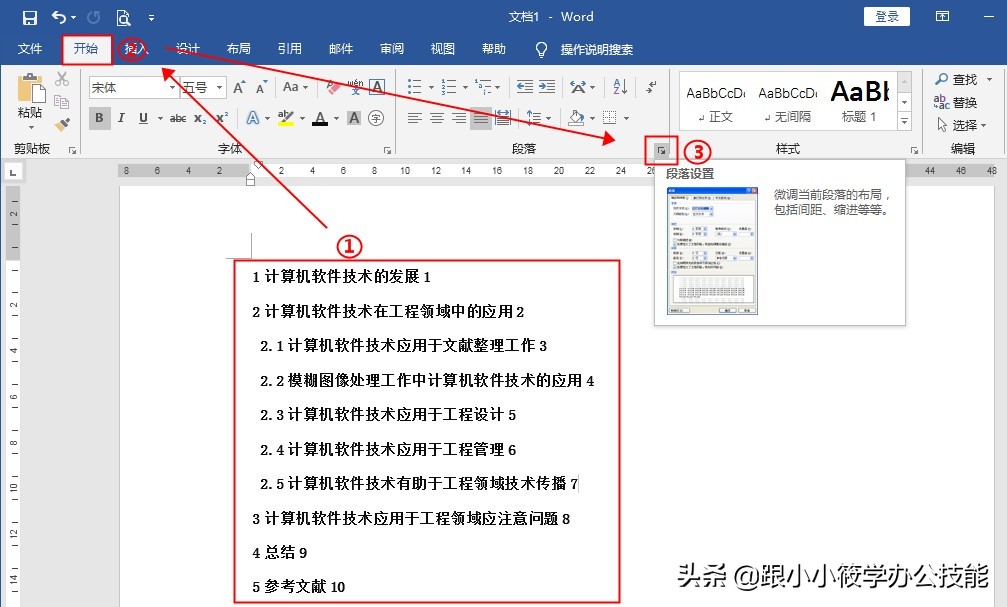The image size is (1007, 607).
Task: Open the 五号 font size dropdown
Action: pyautogui.click(x=219, y=85)
